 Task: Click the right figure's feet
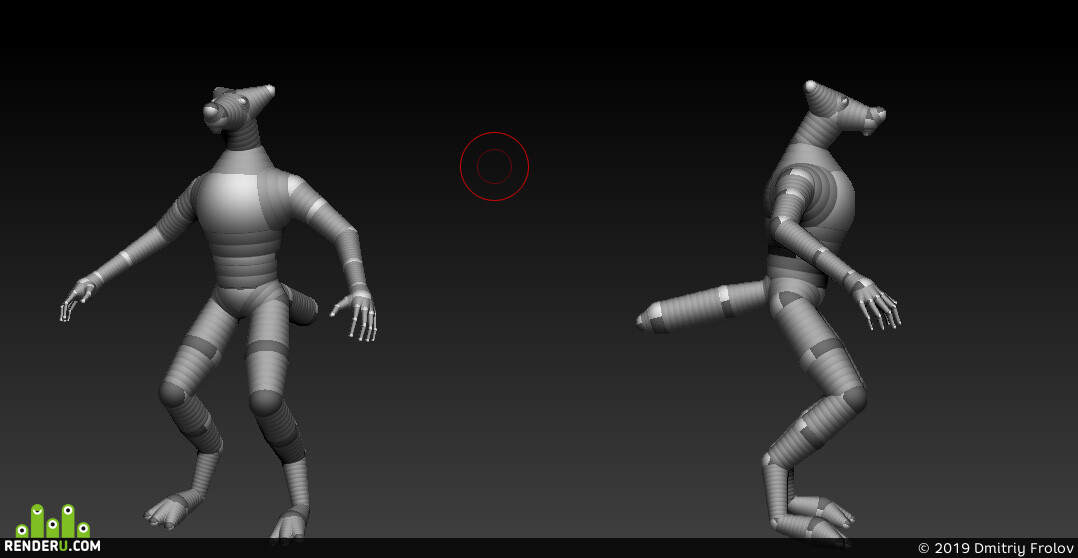pos(818,520)
